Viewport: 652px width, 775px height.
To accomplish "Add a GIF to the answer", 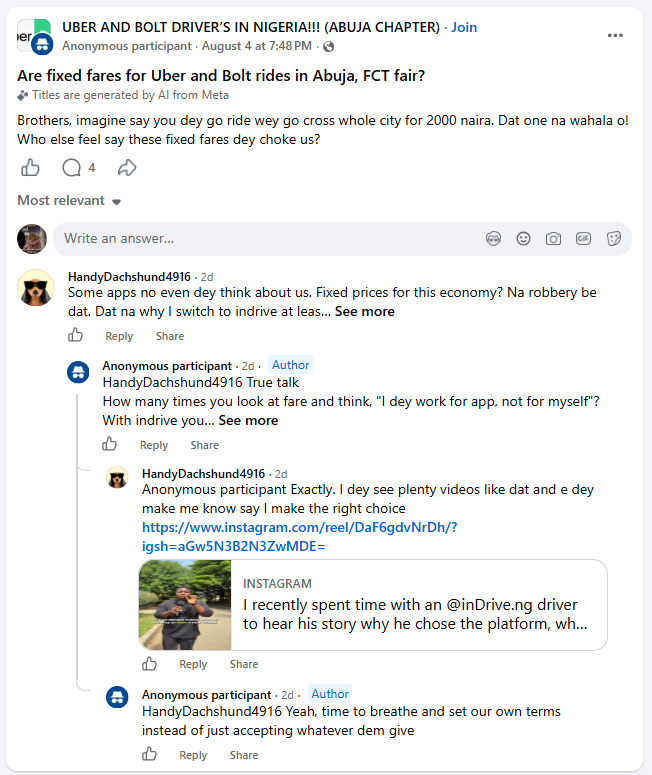I will pyautogui.click(x=583, y=239).
